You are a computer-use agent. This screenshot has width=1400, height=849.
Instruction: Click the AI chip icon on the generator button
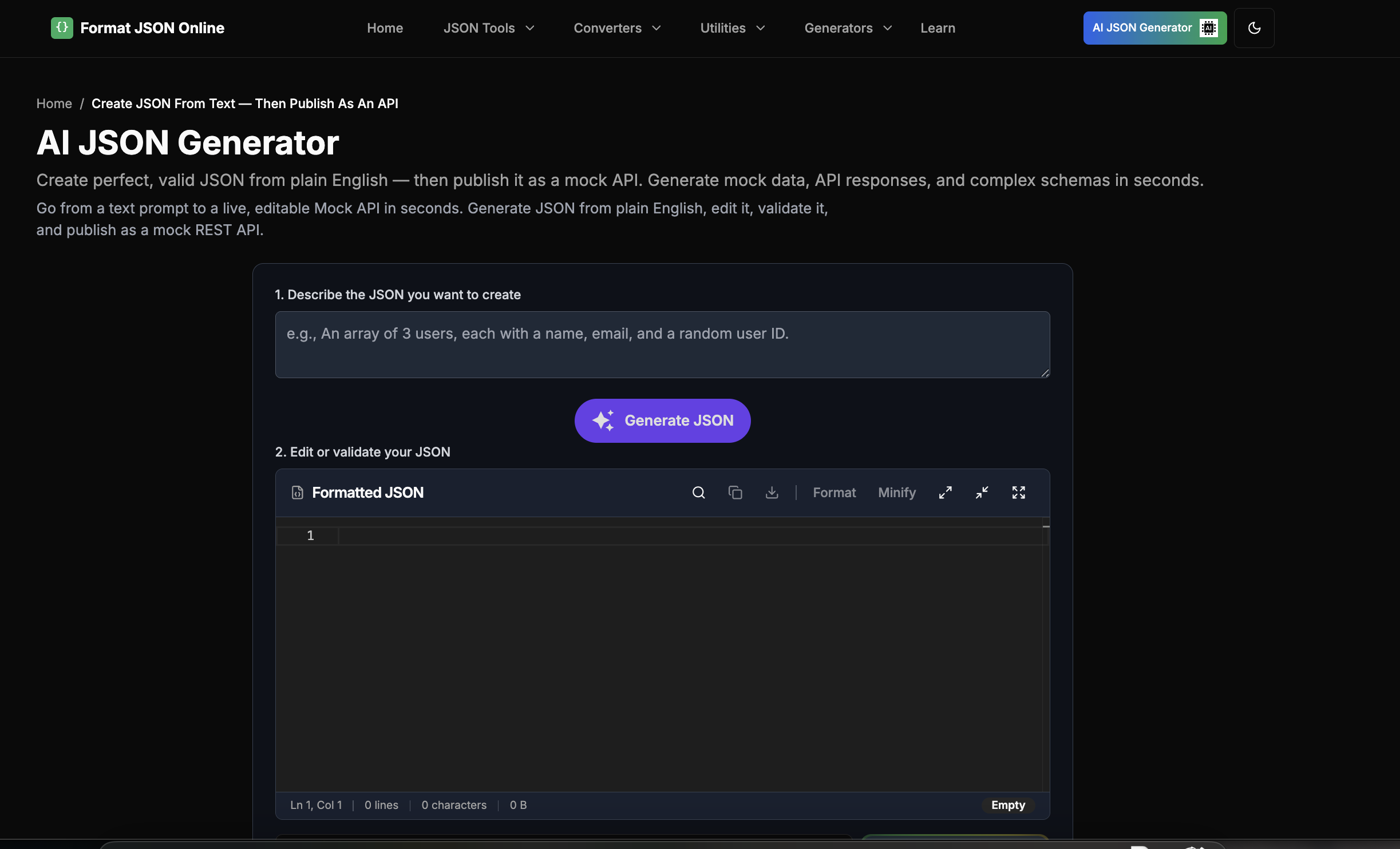pyautogui.click(x=1208, y=27)
